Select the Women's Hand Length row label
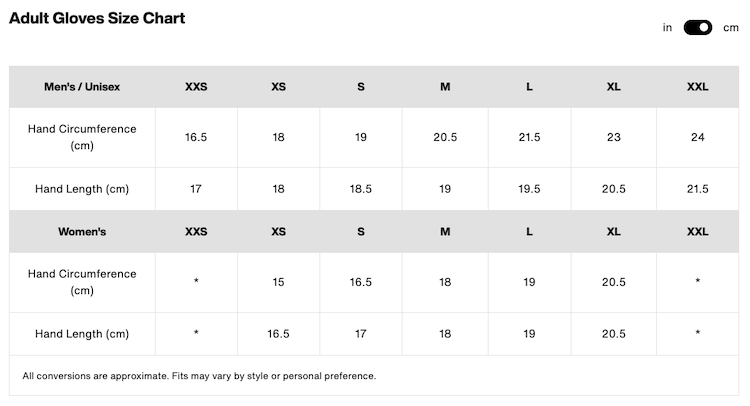750x406 pixels. click(x=82, y=334)
